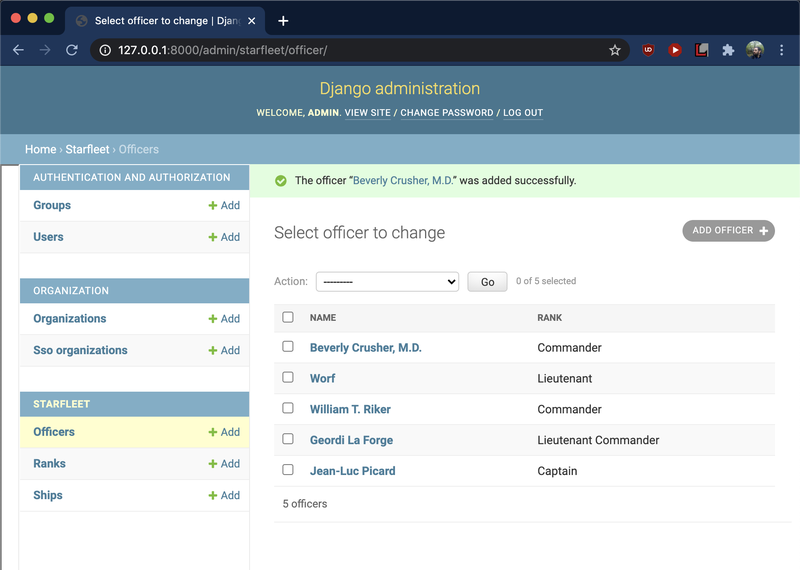Check the William T. Riker checkbox
The width and height of the screenshot is (800, 570).
tap(288, 408)
